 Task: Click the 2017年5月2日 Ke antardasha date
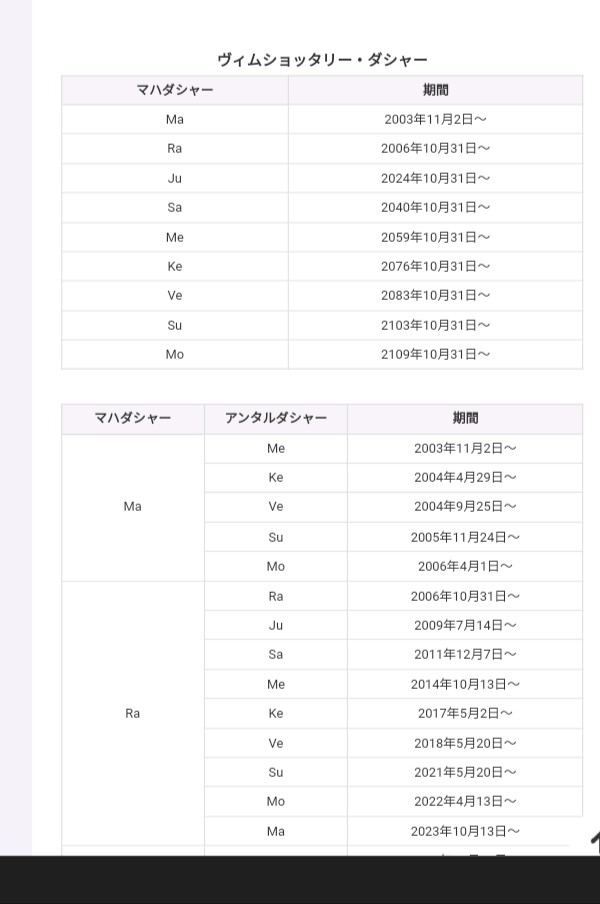[465, 713]
